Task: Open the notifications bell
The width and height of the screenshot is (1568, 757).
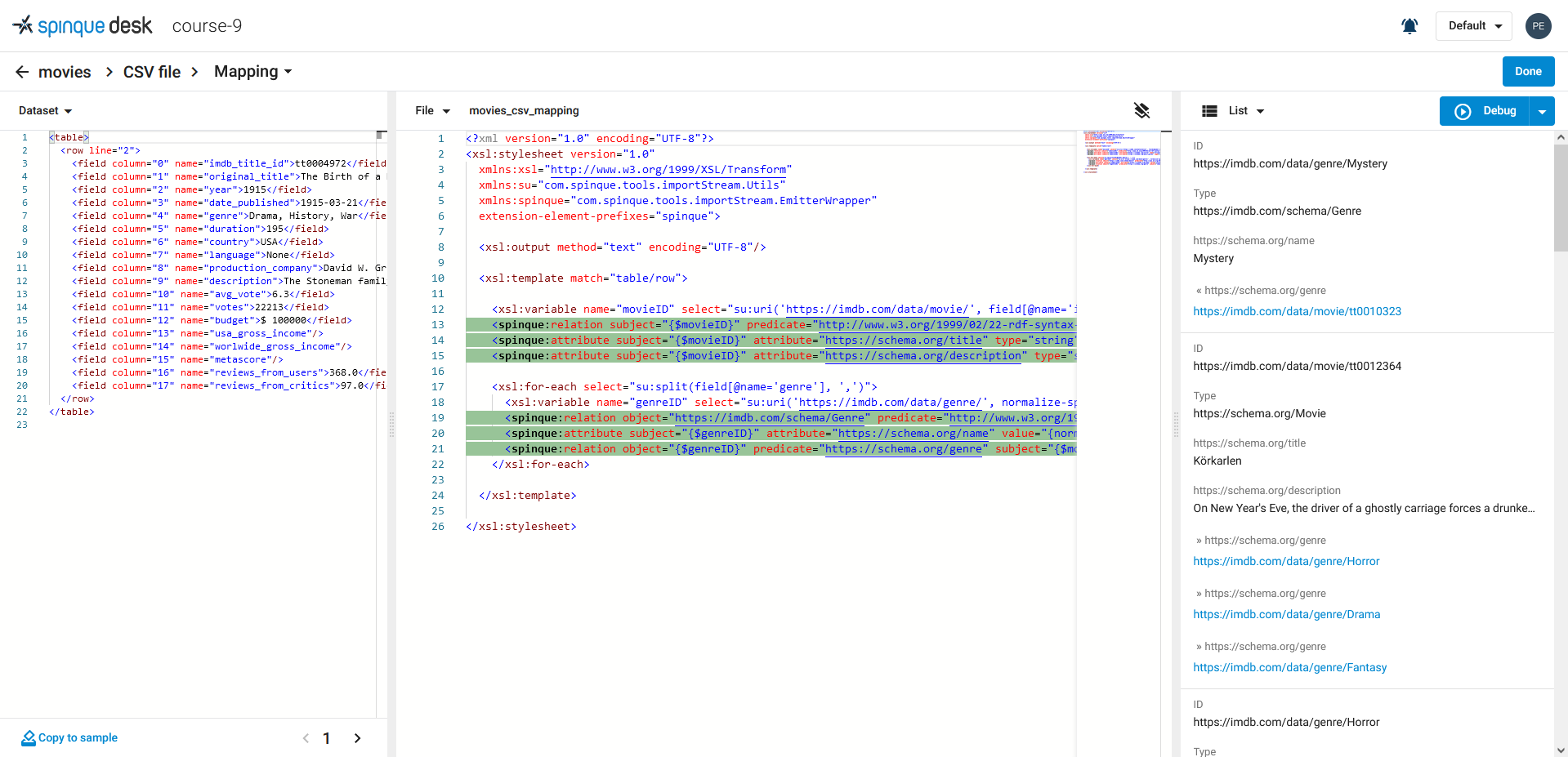Action: 1409,26
